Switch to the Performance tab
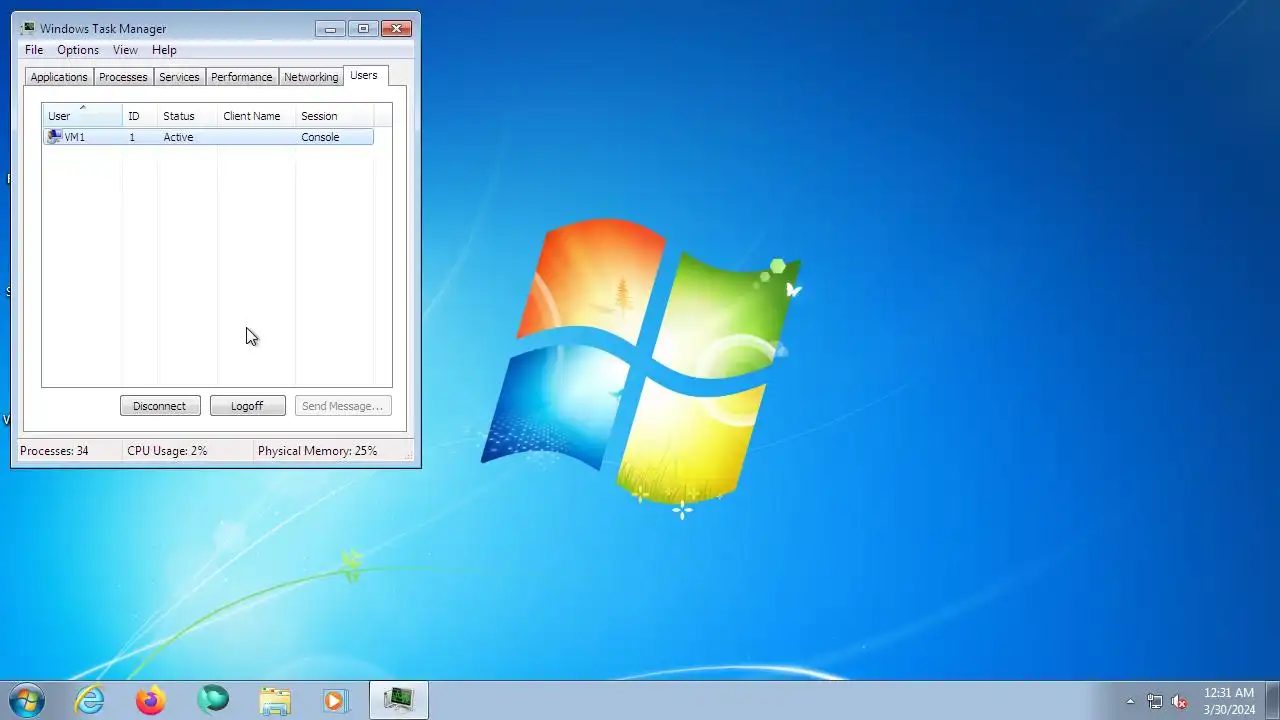Image resolution: width=1280 pixels, height=720 pixels. pos(241,77)
